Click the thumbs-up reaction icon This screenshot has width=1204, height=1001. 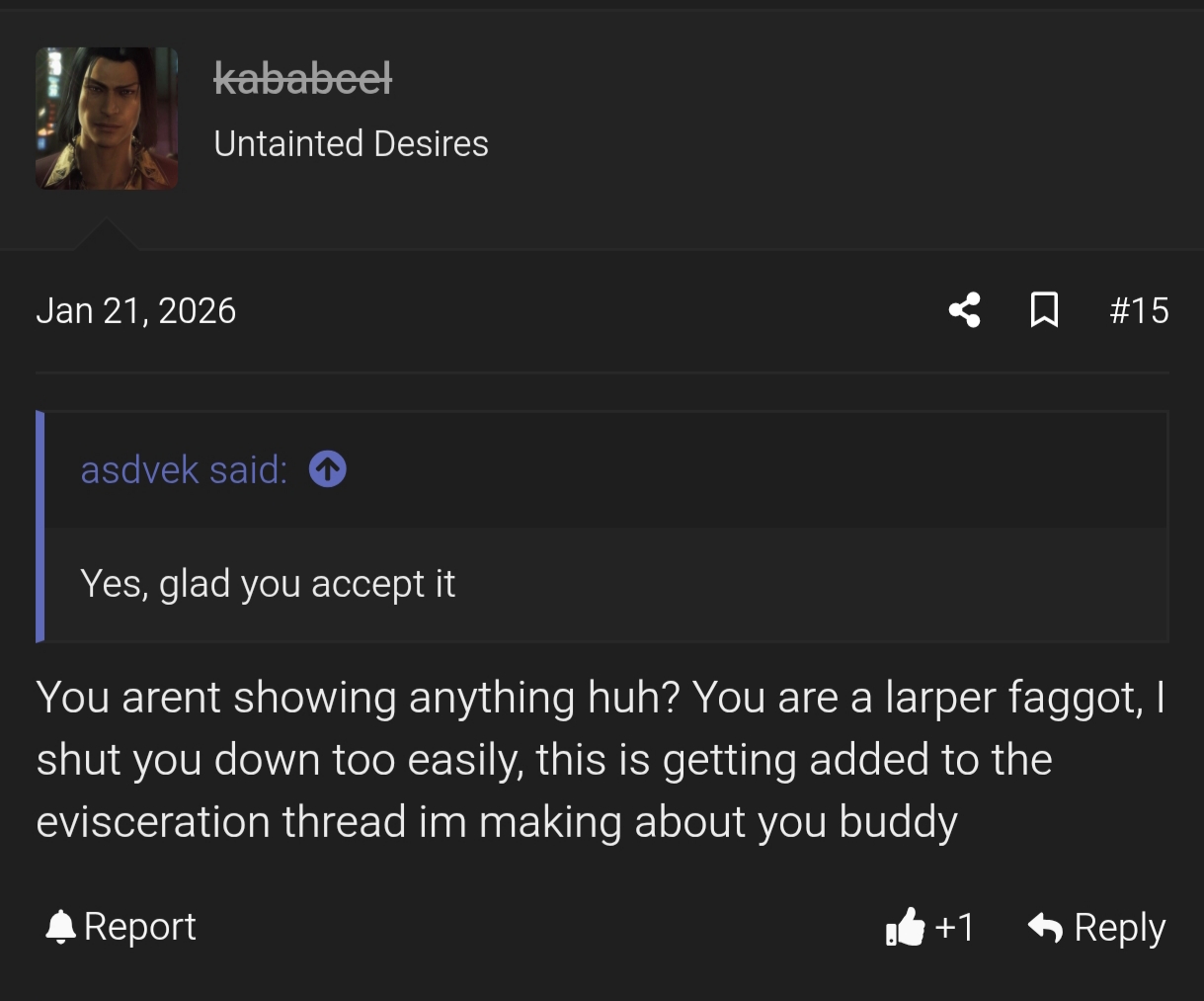906,927
